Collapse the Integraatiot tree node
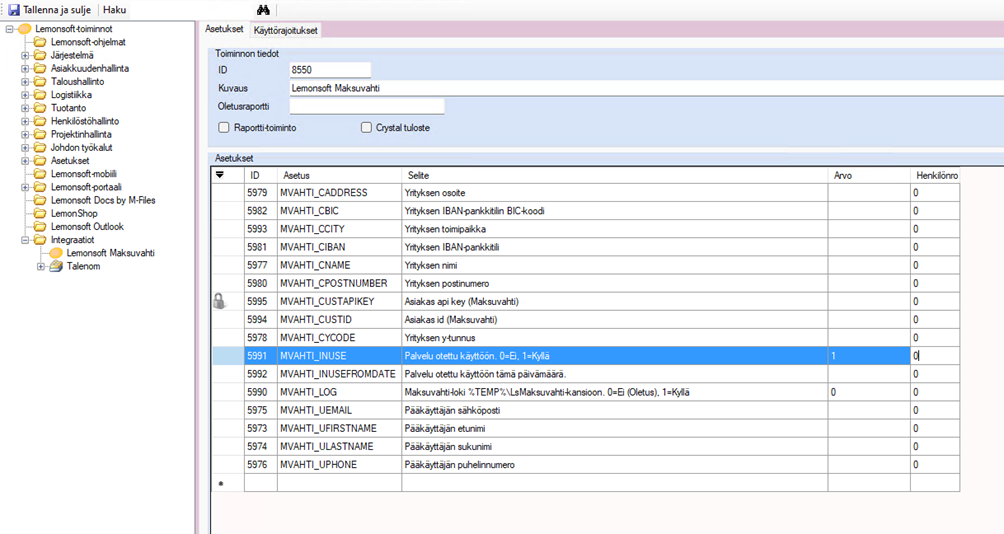The height and width of the screenshot is (534, 1004). [25, 240]
